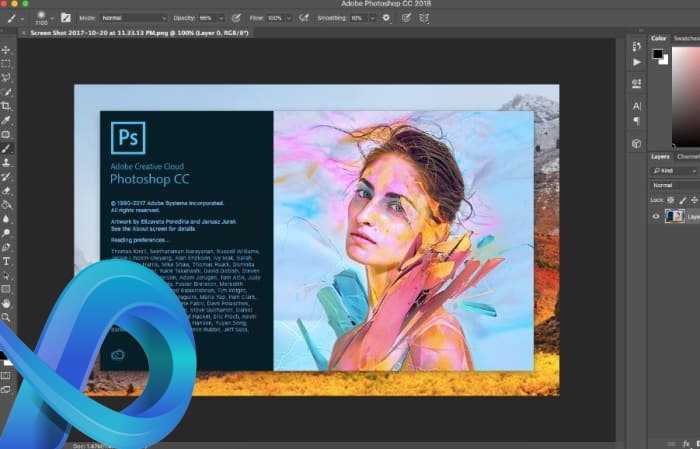Select the Path Selection tool
This screenshot has height=449, width=700.
(x=6, y=275)
